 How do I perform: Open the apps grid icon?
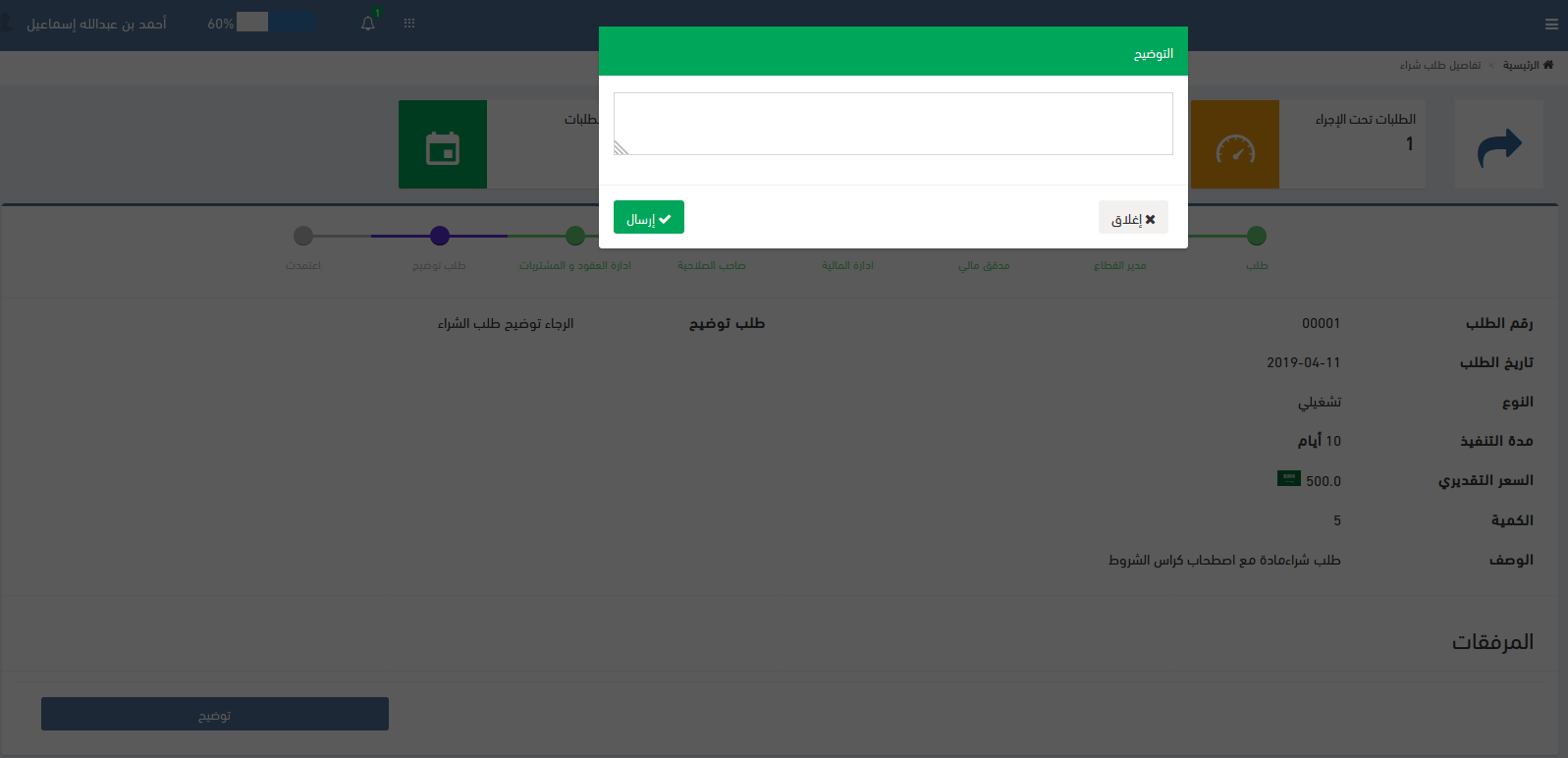pos(409,24)
